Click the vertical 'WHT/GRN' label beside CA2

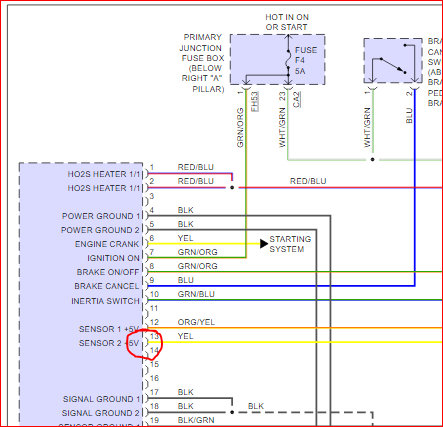[282, 128]
